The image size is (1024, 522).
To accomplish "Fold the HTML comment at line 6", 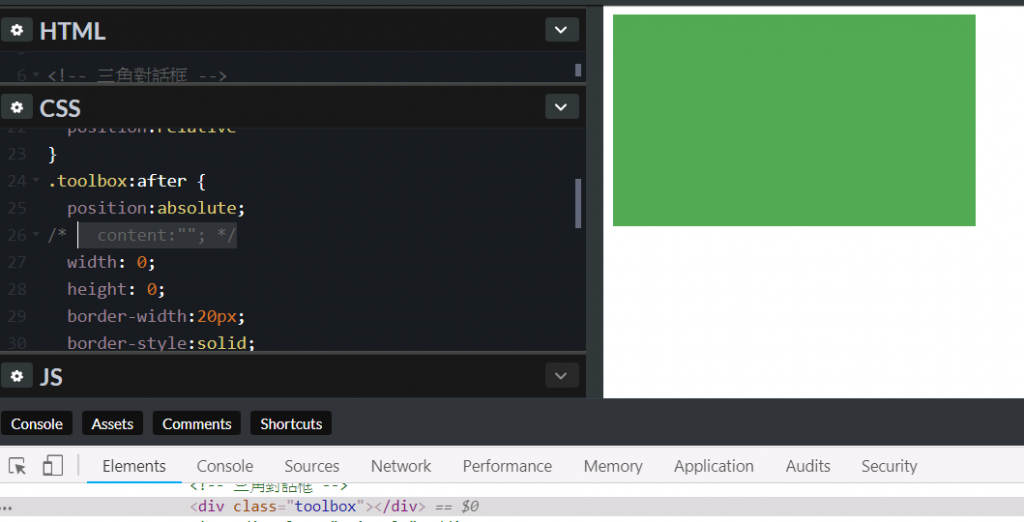I will pos(36,76).
